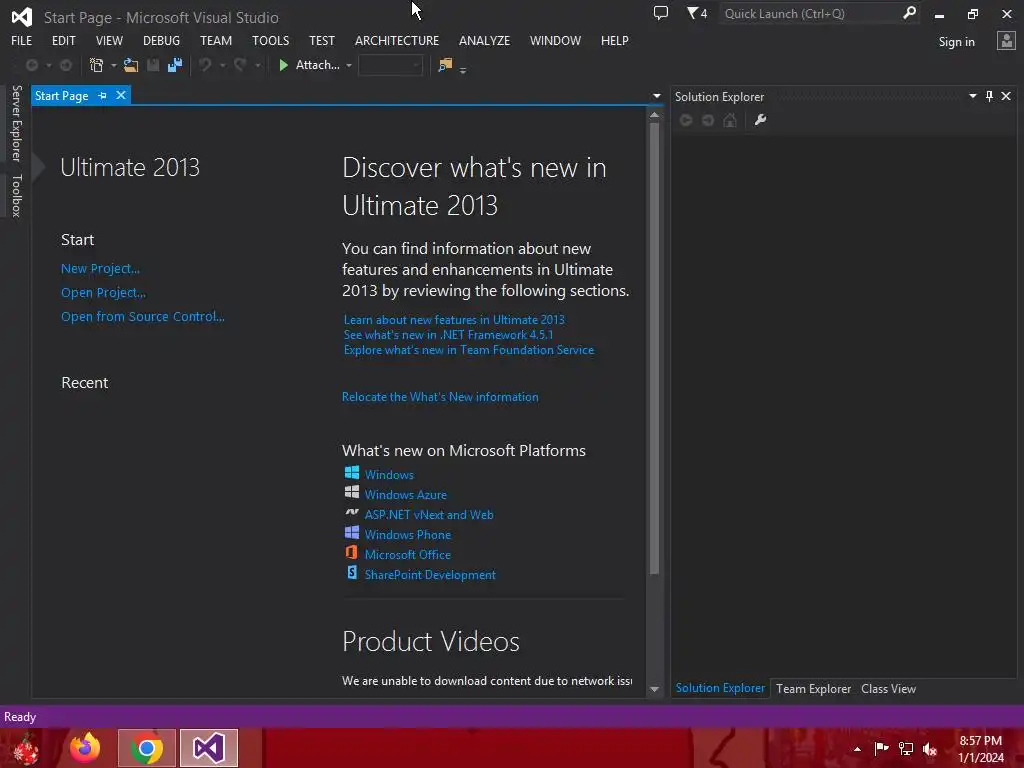Click the Save toolbar icon

pos(153,65)
